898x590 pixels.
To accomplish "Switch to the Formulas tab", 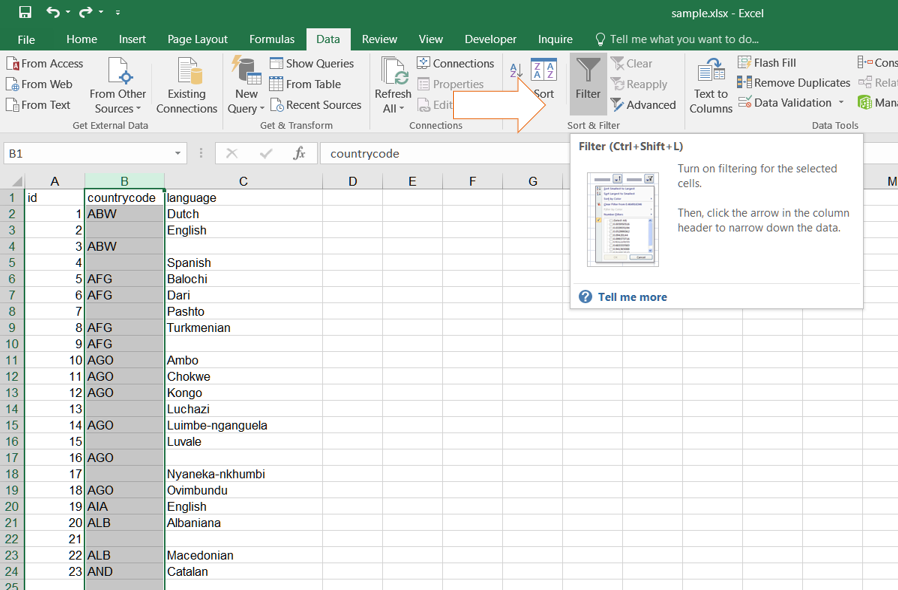I will click(x=271, y=39).
